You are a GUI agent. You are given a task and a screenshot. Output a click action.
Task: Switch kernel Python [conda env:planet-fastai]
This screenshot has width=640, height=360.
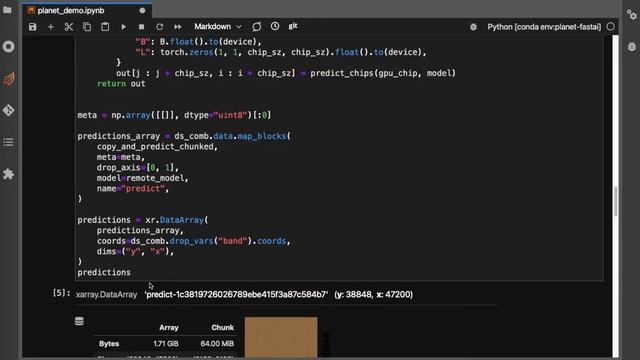click(544, 27)
